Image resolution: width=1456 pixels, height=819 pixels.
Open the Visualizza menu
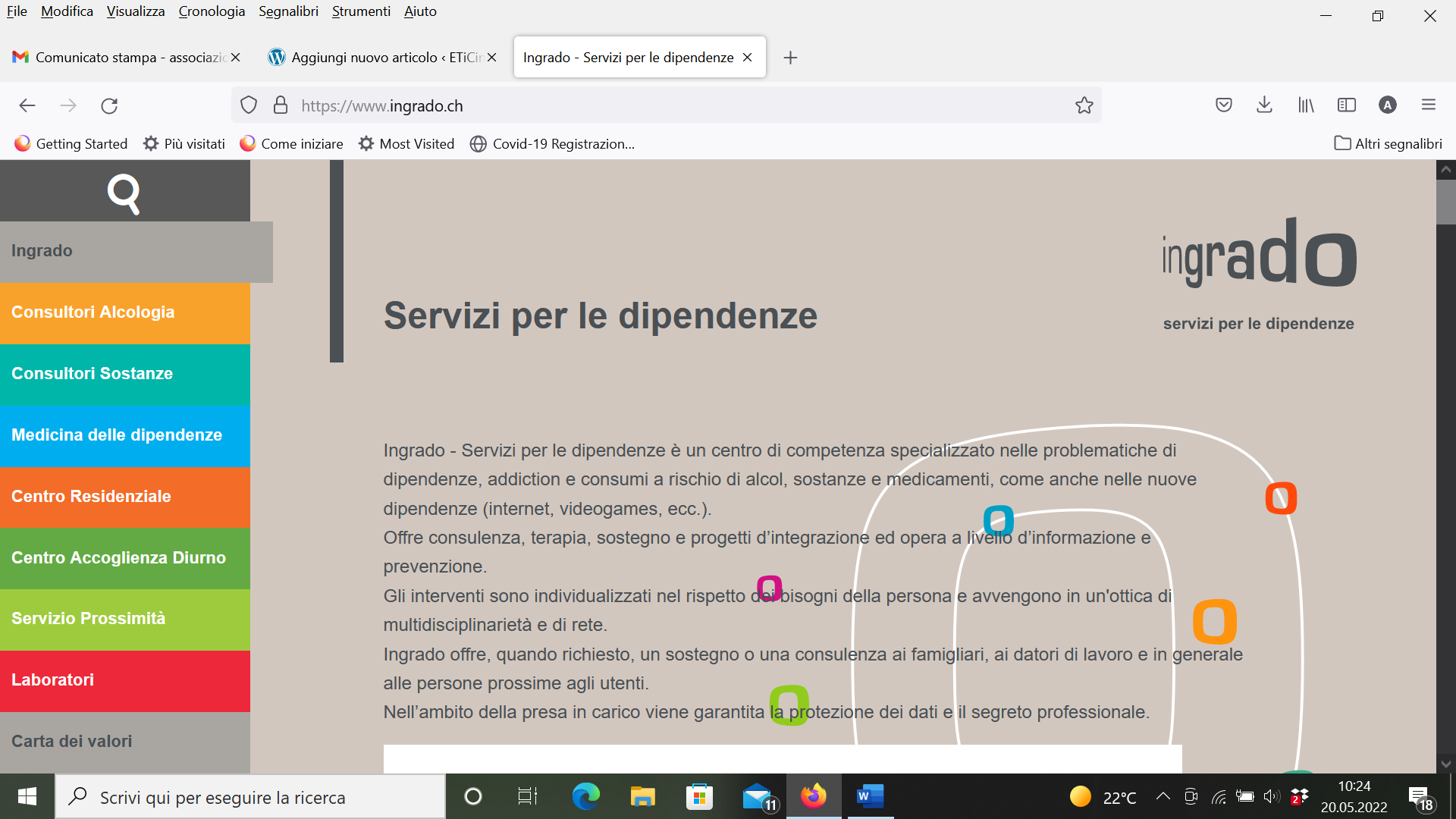click(x=136, y=11)
